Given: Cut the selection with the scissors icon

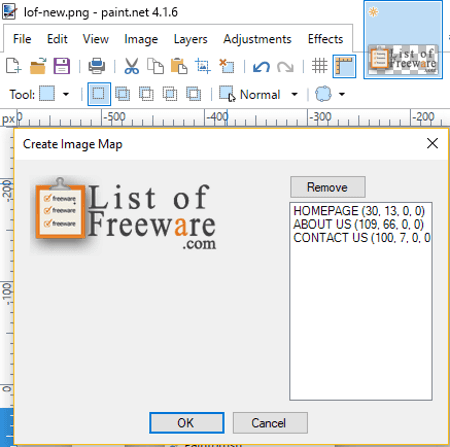Looking at the screenshot, I should pyautogui.click(x=132, y=66).
